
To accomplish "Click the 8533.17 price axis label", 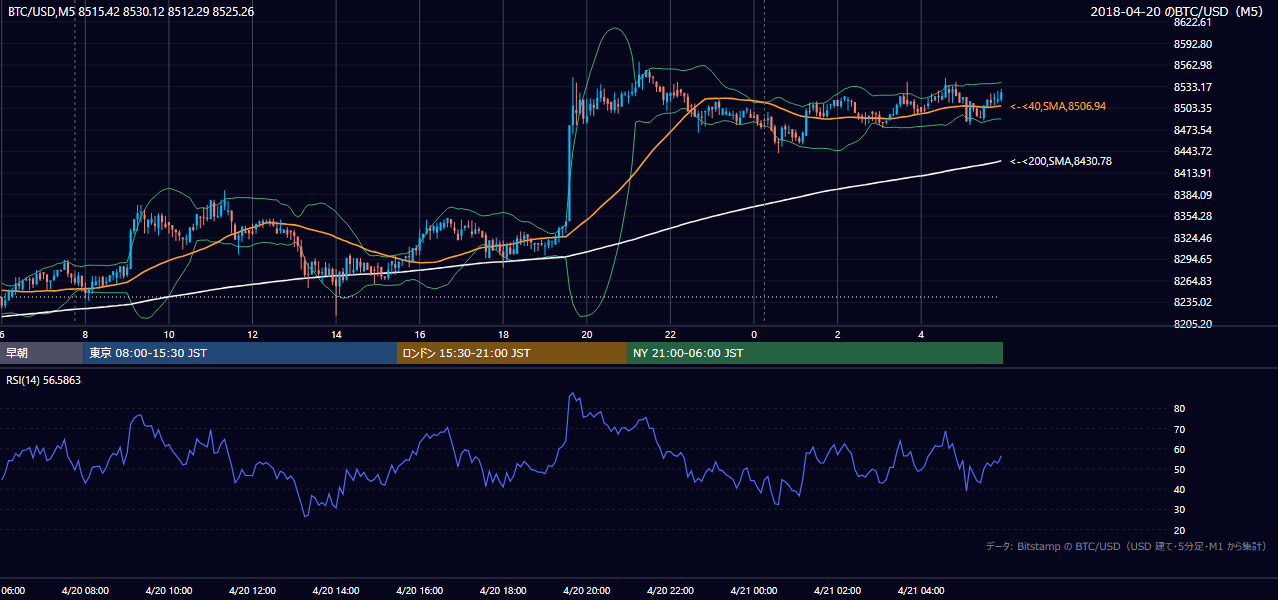I will point(1193,87).
